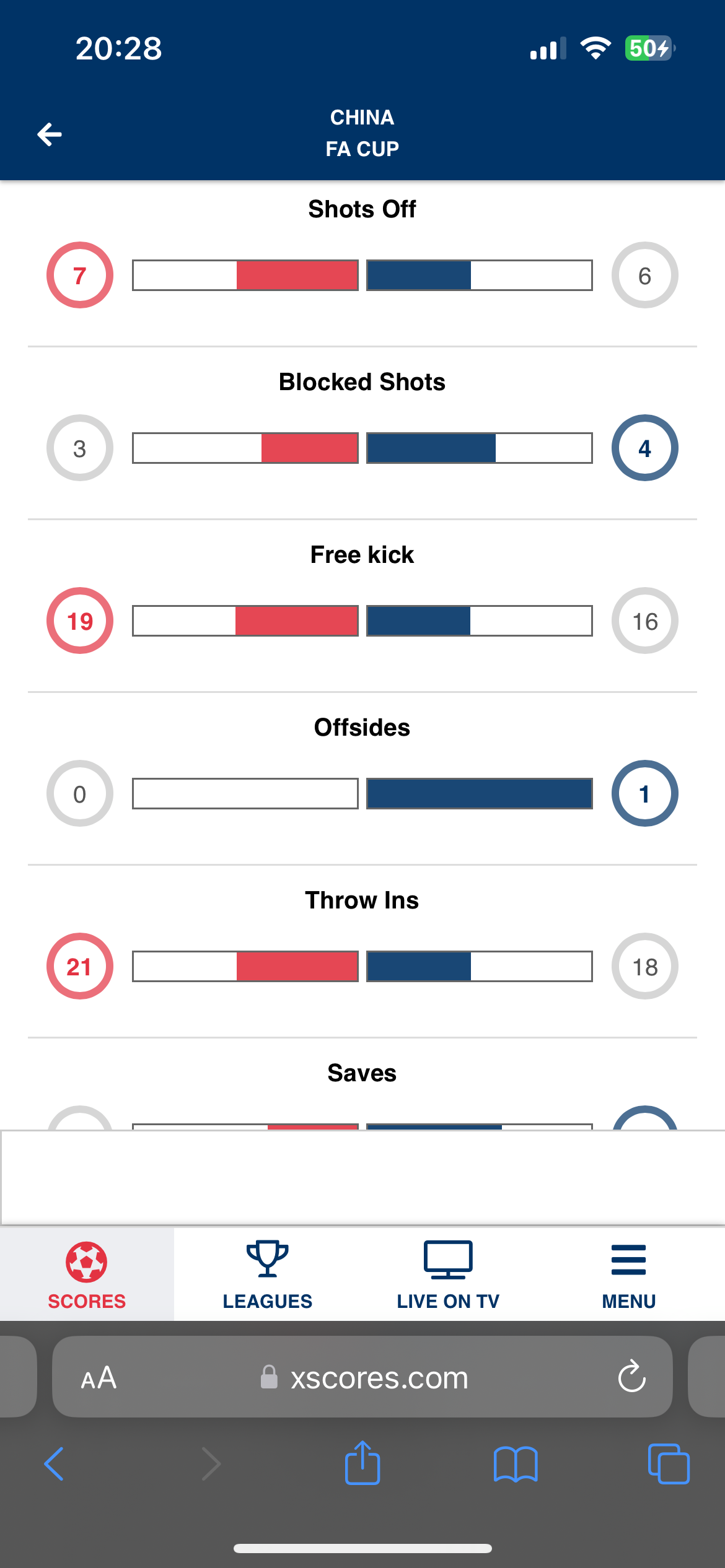Tap the Safari share icon
725x1568 pixels.
[362, 1464]
